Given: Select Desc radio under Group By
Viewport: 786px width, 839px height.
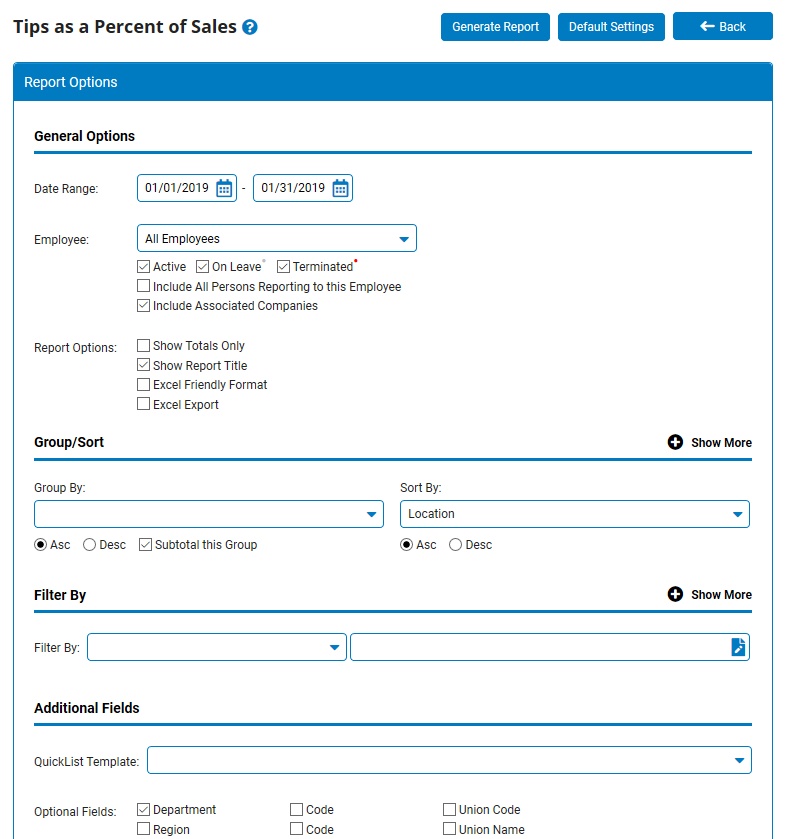Looking at the screenshot, I should [90, 545].
